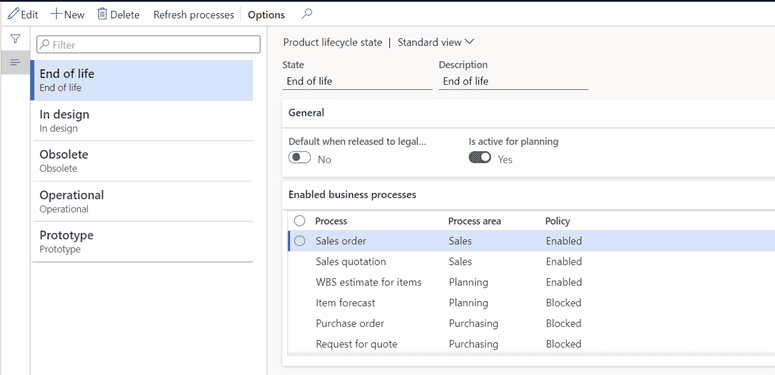Viewport: 775px width, 375px height.
Task: Click into the Description field
Action: point(514,82)
